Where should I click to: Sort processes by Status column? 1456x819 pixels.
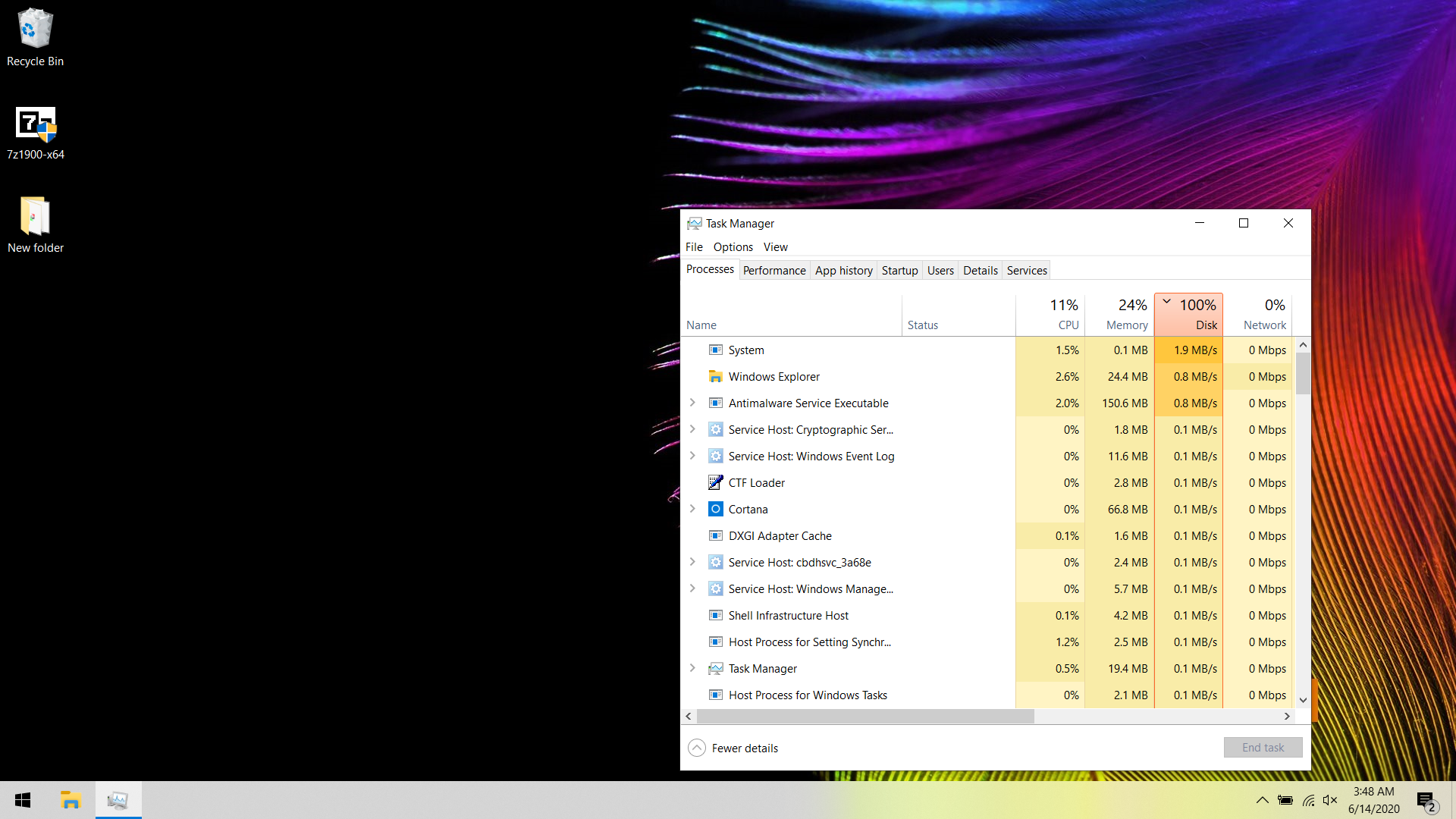point(959,315)
